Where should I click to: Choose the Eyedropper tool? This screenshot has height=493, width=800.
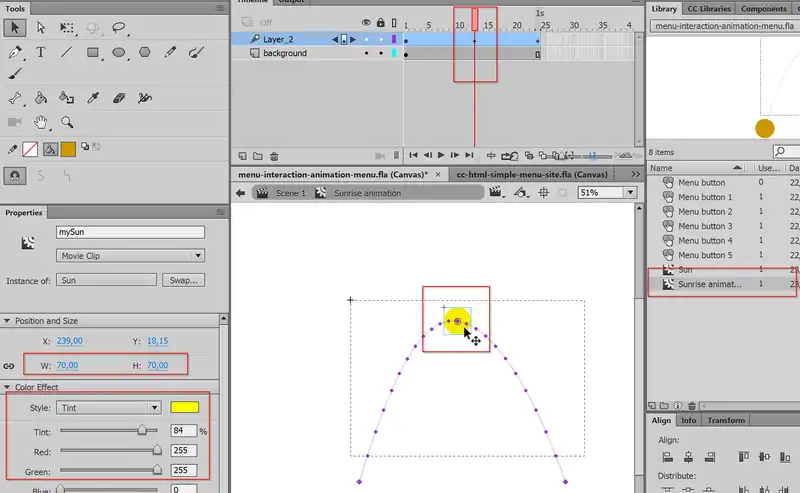(93, 98)
